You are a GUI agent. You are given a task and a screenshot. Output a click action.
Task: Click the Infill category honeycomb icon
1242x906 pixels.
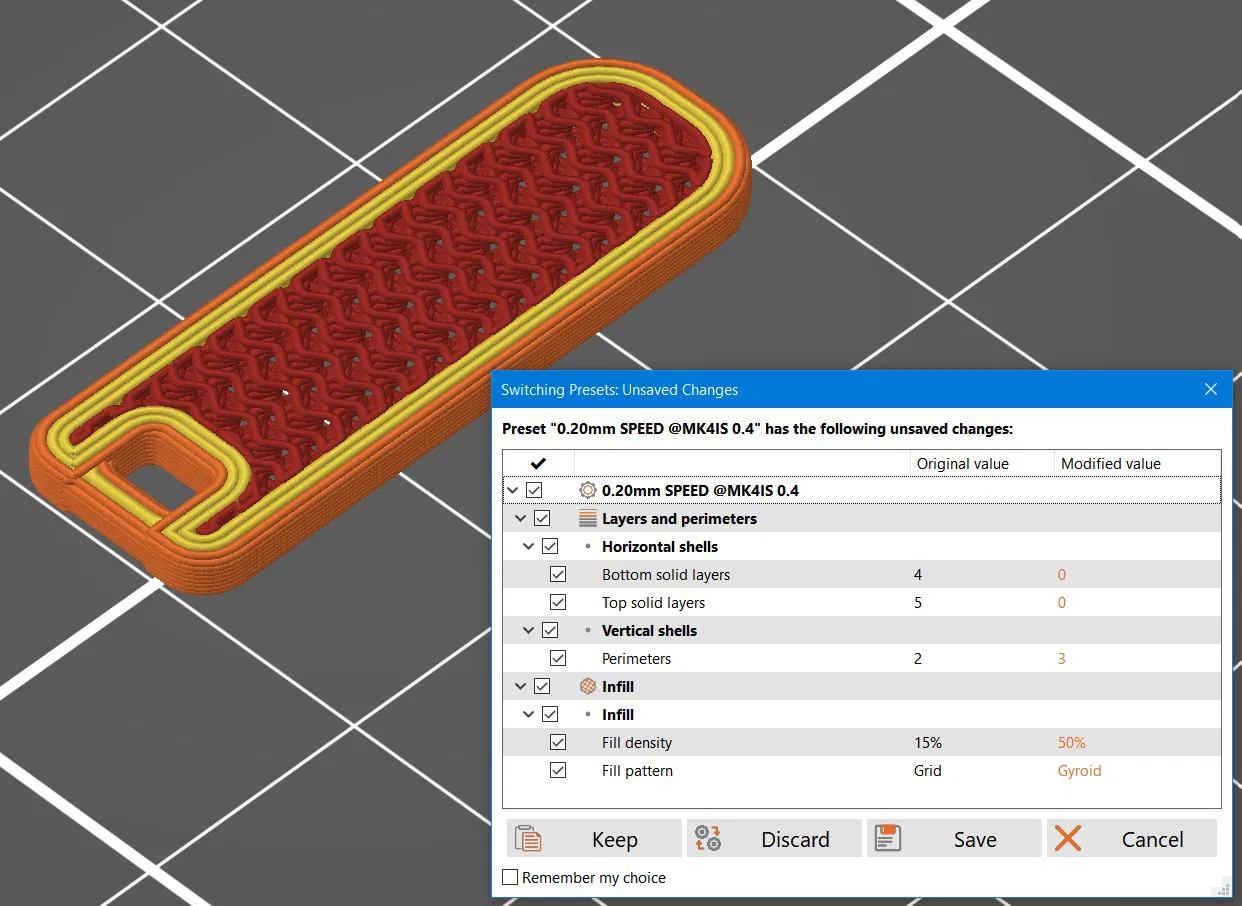click(588, 687)
